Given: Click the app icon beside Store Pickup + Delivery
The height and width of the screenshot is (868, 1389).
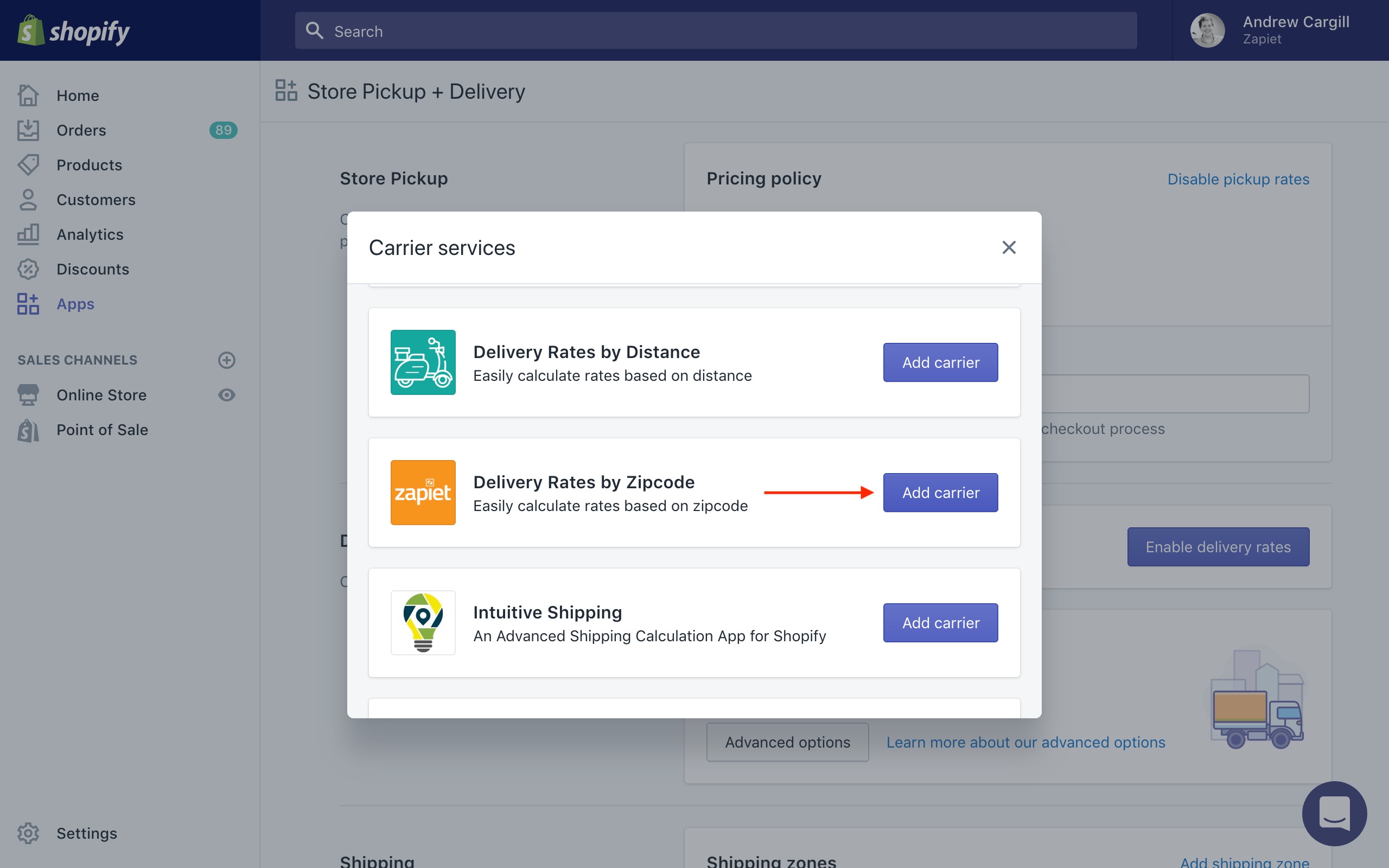Looking at the screenshot, I should tap(286, 91).
